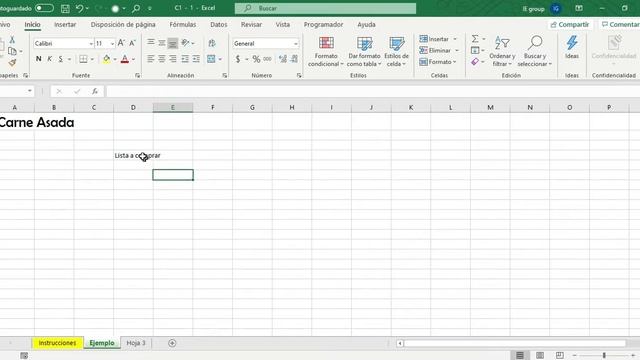Toggle the Bottom Align icon
This screenshot has height=360, width=640.
[x=173, y=42]
